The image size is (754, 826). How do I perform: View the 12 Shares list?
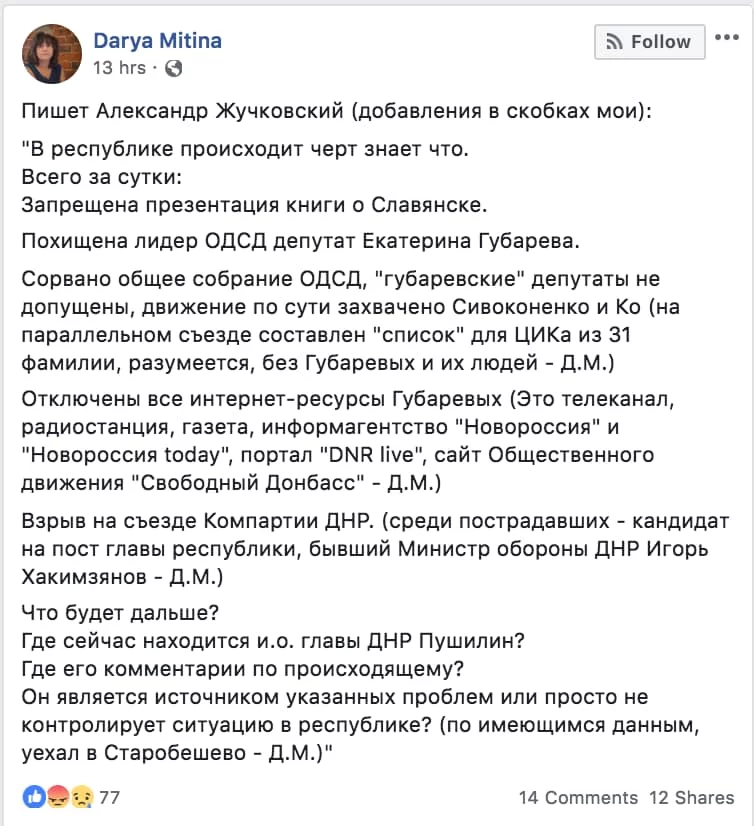tap(691, 798)
